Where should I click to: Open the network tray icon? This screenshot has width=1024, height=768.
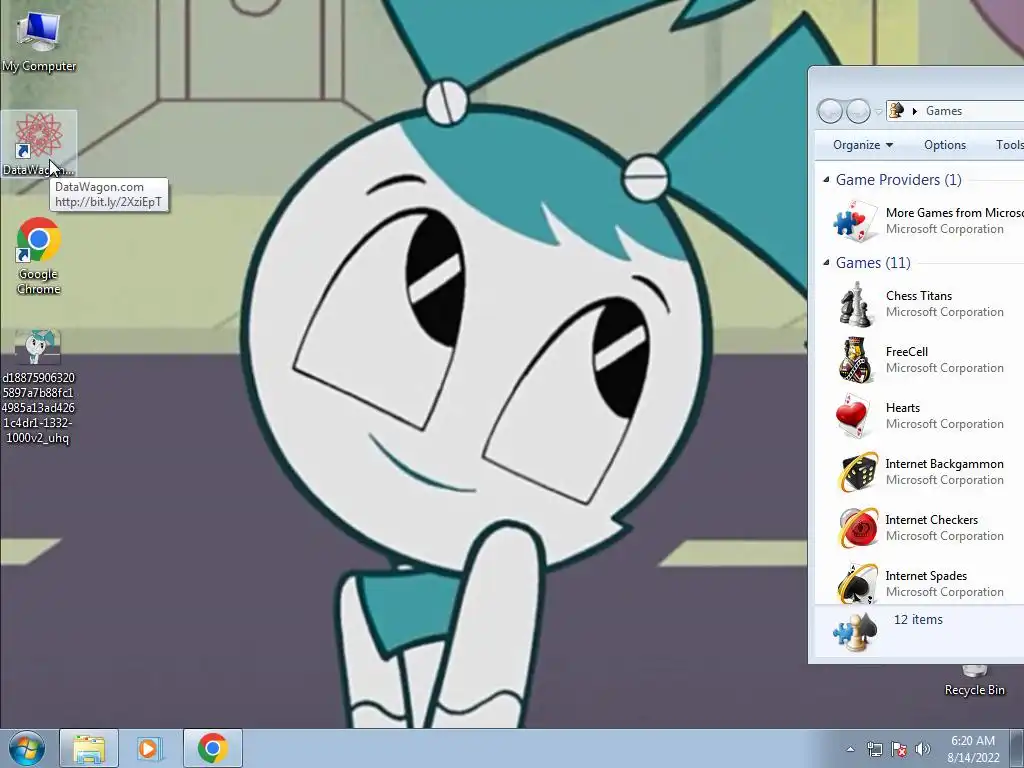(874, 749)
